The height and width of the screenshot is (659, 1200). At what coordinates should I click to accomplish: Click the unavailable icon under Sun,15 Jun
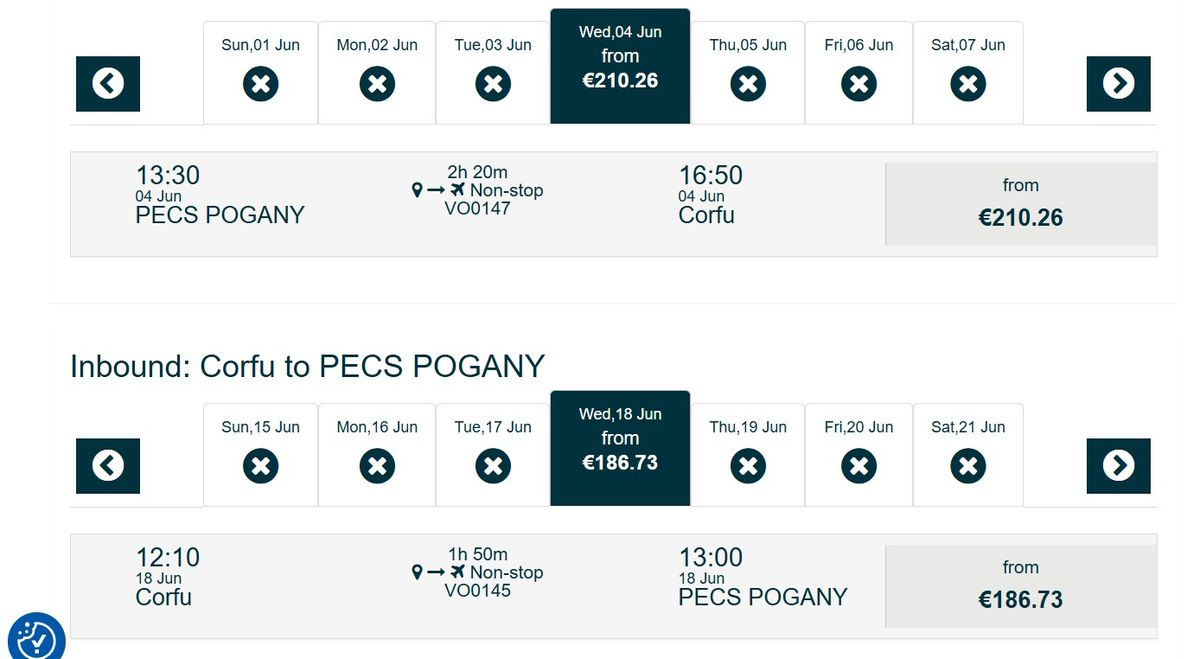[x=260, y=466]
